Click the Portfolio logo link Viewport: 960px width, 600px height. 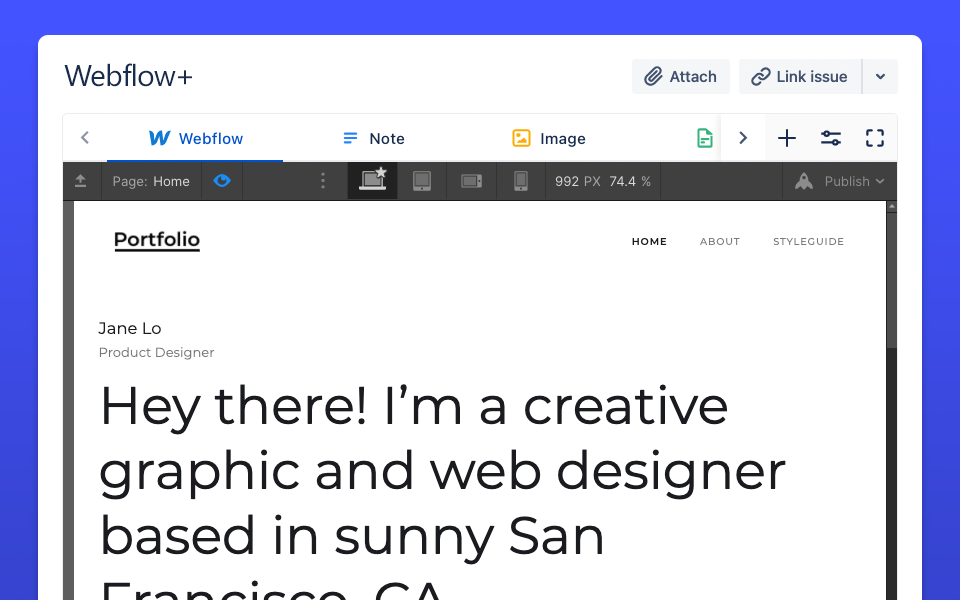(x=157, y=240)
